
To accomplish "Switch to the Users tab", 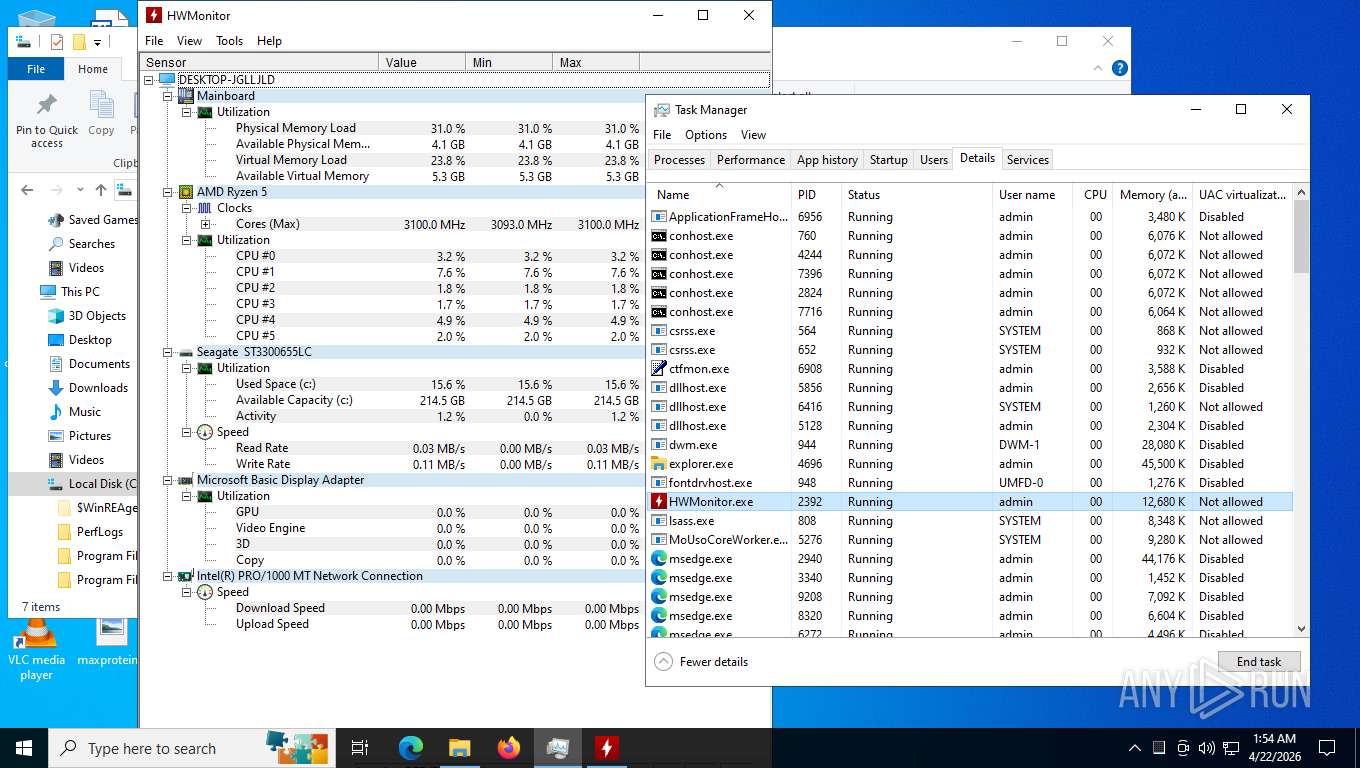I will coord(934,160).
